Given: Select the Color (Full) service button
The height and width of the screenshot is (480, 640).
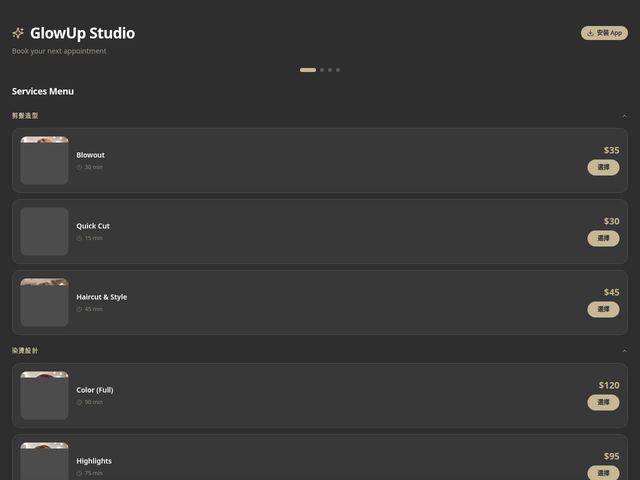Looking at the screenshot, I should [x=603, y=402].
